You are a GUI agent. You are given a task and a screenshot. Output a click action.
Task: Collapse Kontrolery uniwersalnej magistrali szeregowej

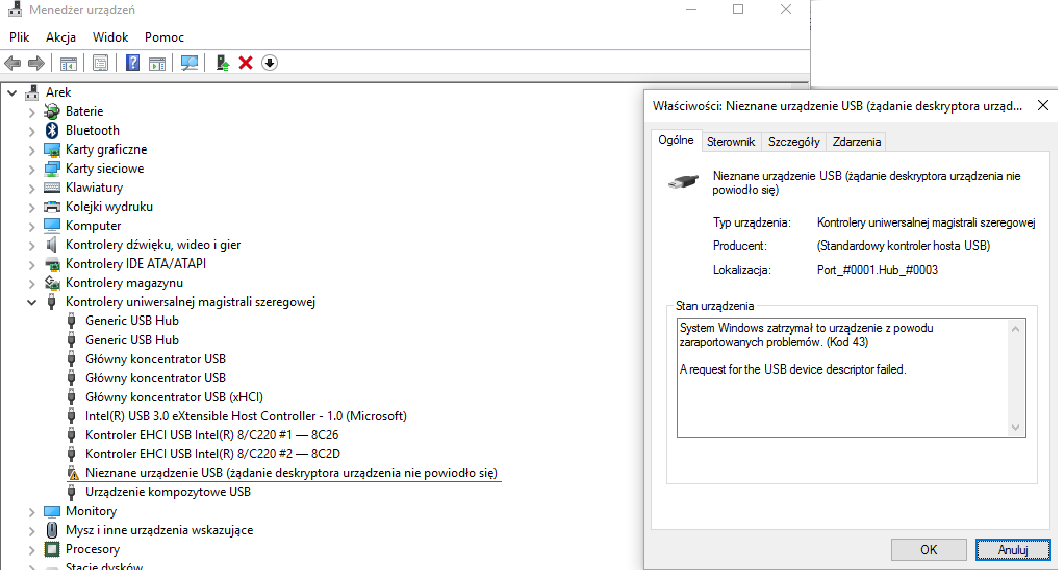tap(31, 302)
